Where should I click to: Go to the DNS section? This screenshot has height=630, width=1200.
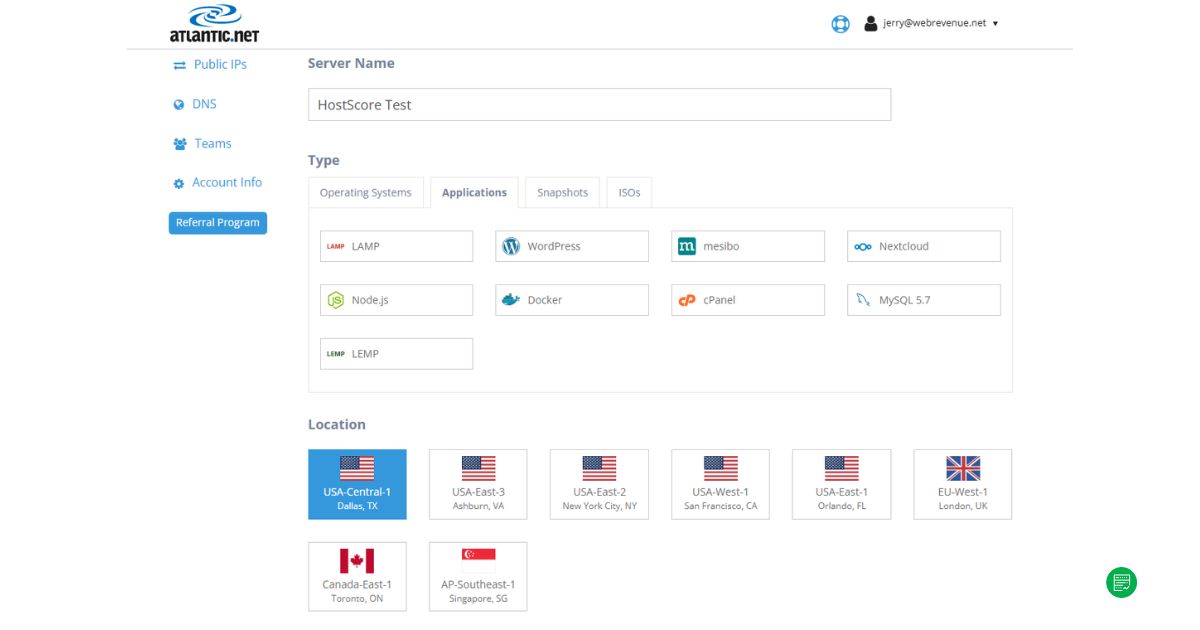pyautogui.click(x=204, y=104)
